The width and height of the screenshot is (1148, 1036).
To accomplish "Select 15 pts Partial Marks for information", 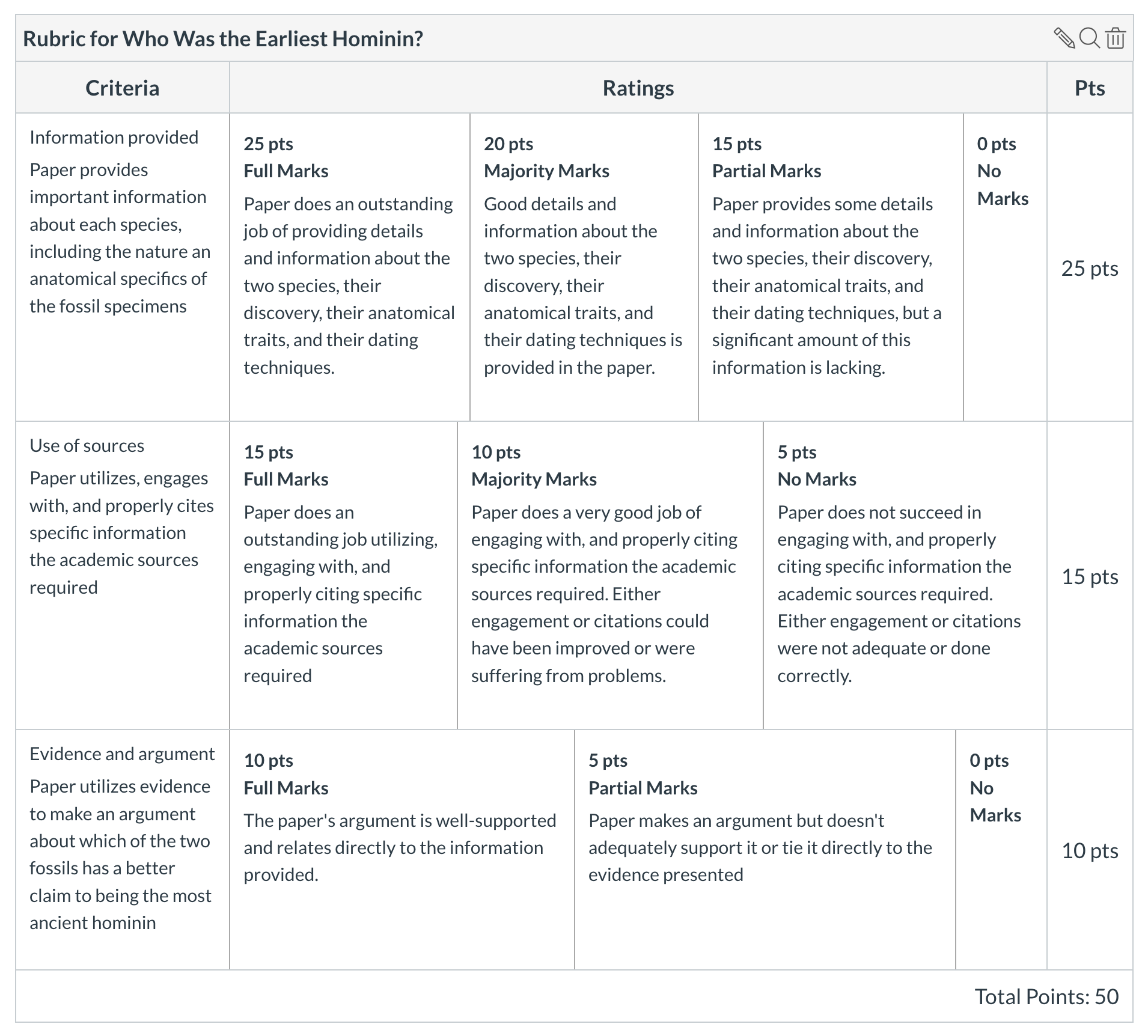I will [x=831, y=267].
